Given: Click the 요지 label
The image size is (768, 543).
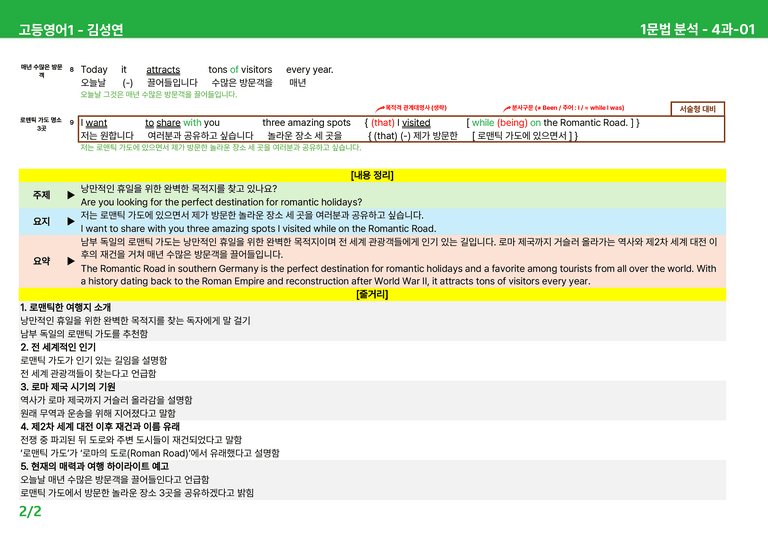Looking at the screenshot, I should [x=42, y=221].
